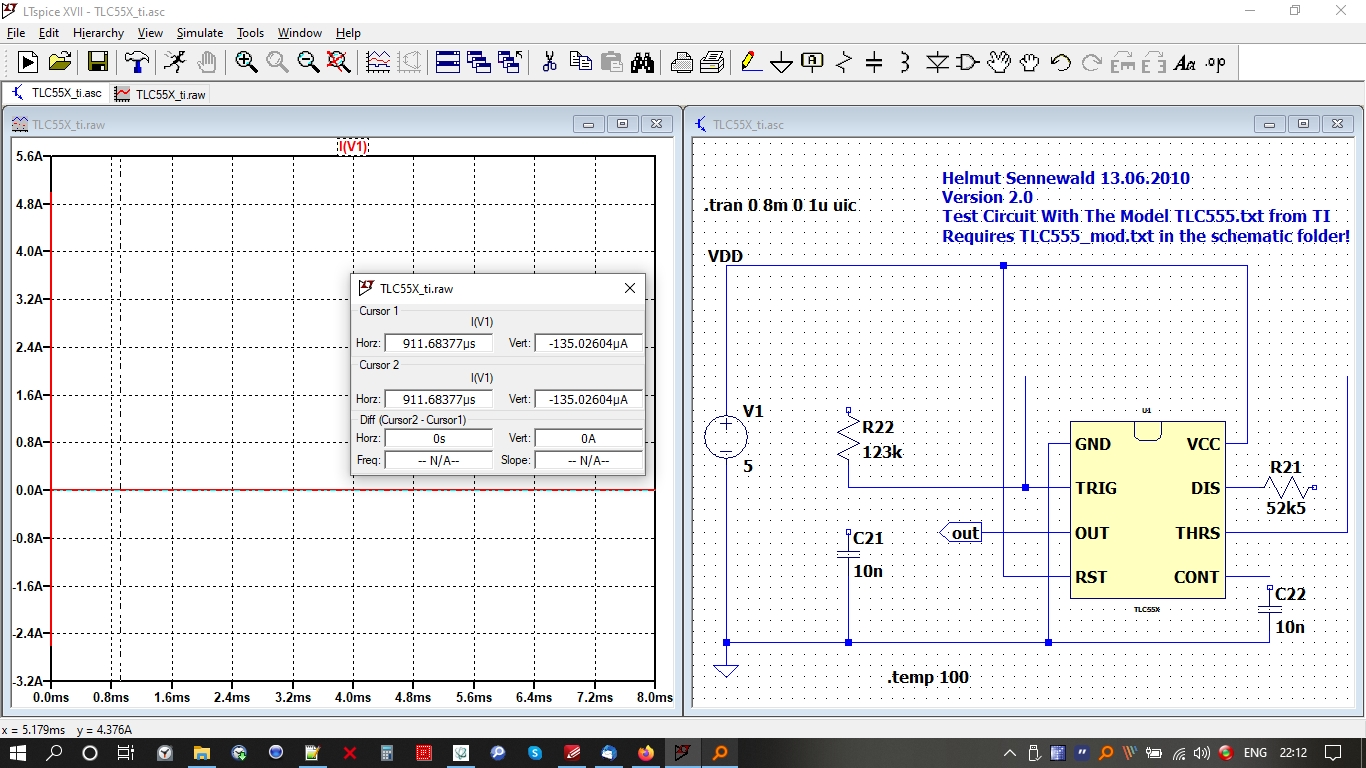Screen dimensions: 1366x768
Task: Open the Simulate menu
Action: [200, 33]
